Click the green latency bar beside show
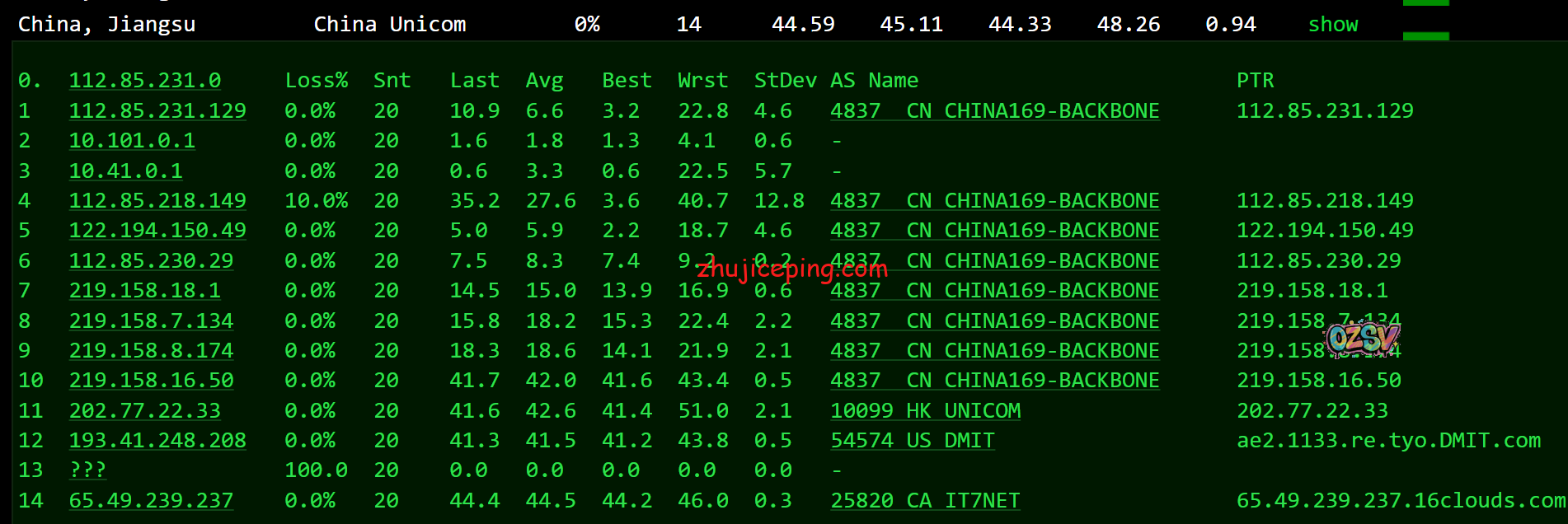The height and width of the screenshot is (524, 1568). coord(1425,36)
